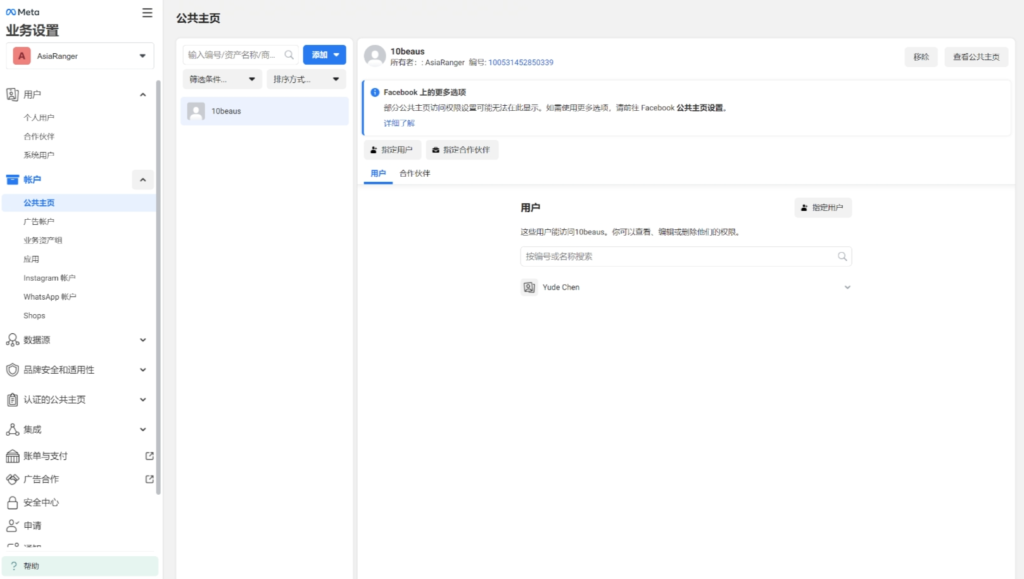Open 系统用户 in sidebar

(39, 155)
